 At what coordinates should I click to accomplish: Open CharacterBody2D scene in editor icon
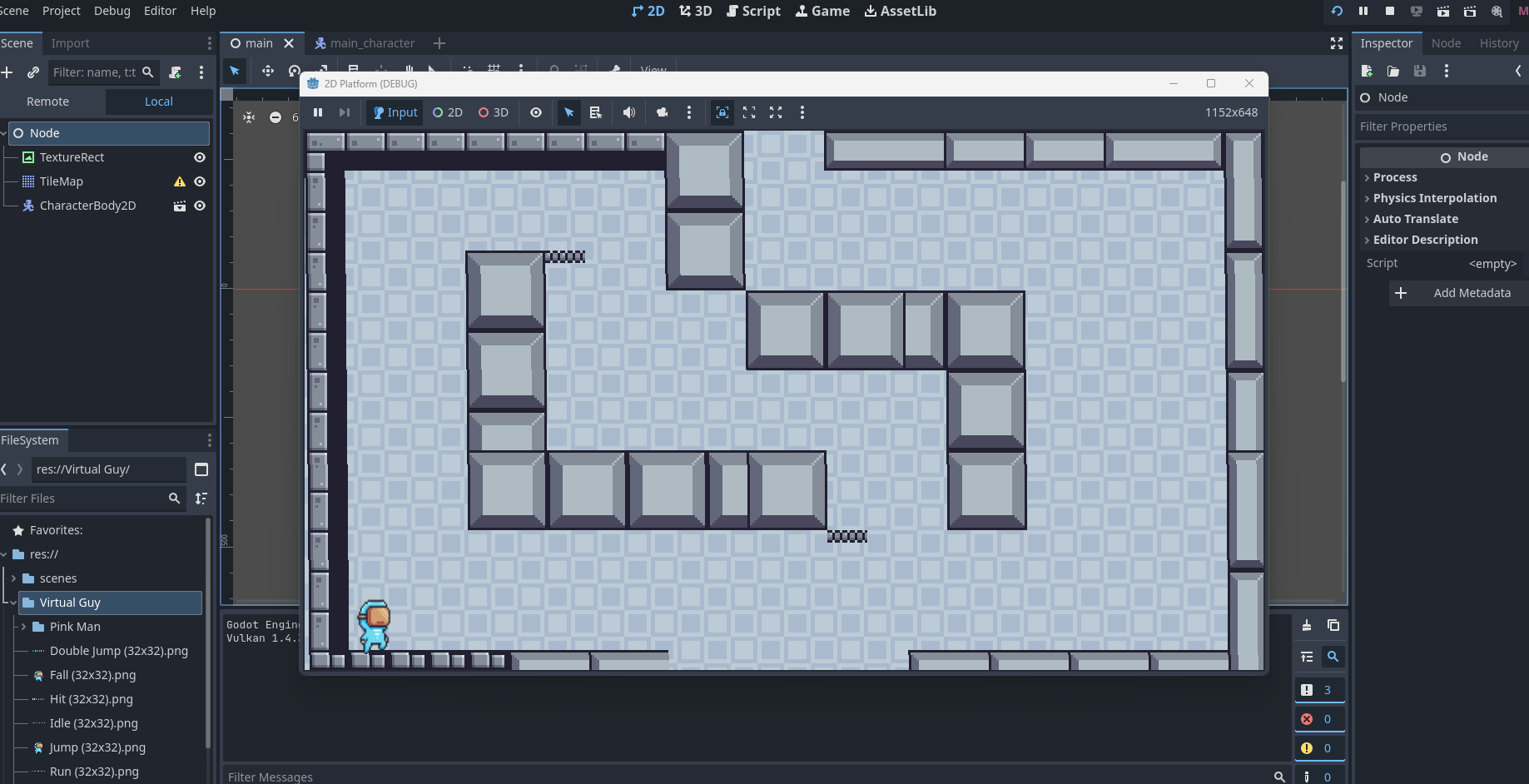click(x=179, y=206)
